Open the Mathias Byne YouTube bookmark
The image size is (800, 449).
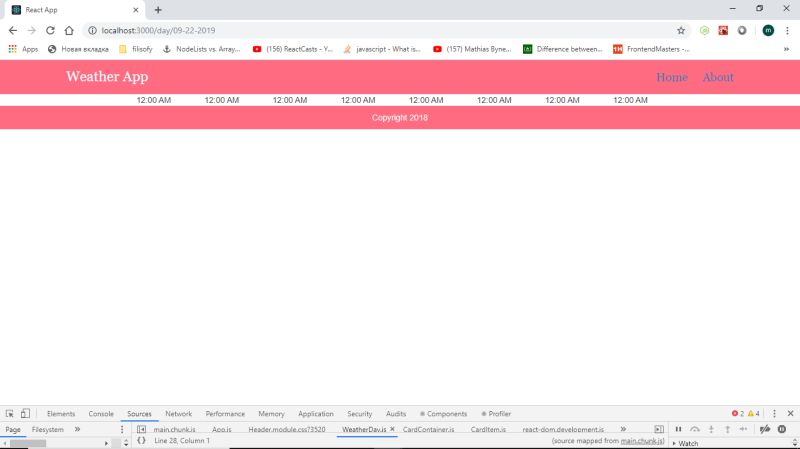pos(472,49)
